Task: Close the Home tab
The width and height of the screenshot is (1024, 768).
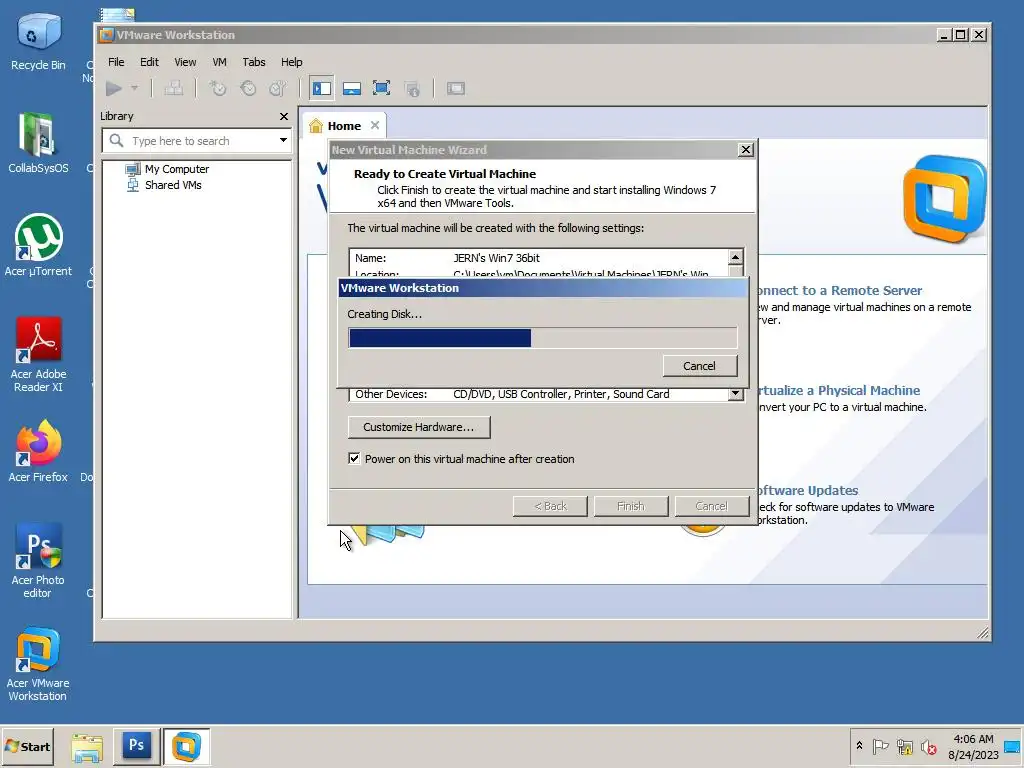Action: (x=375, y=125)
